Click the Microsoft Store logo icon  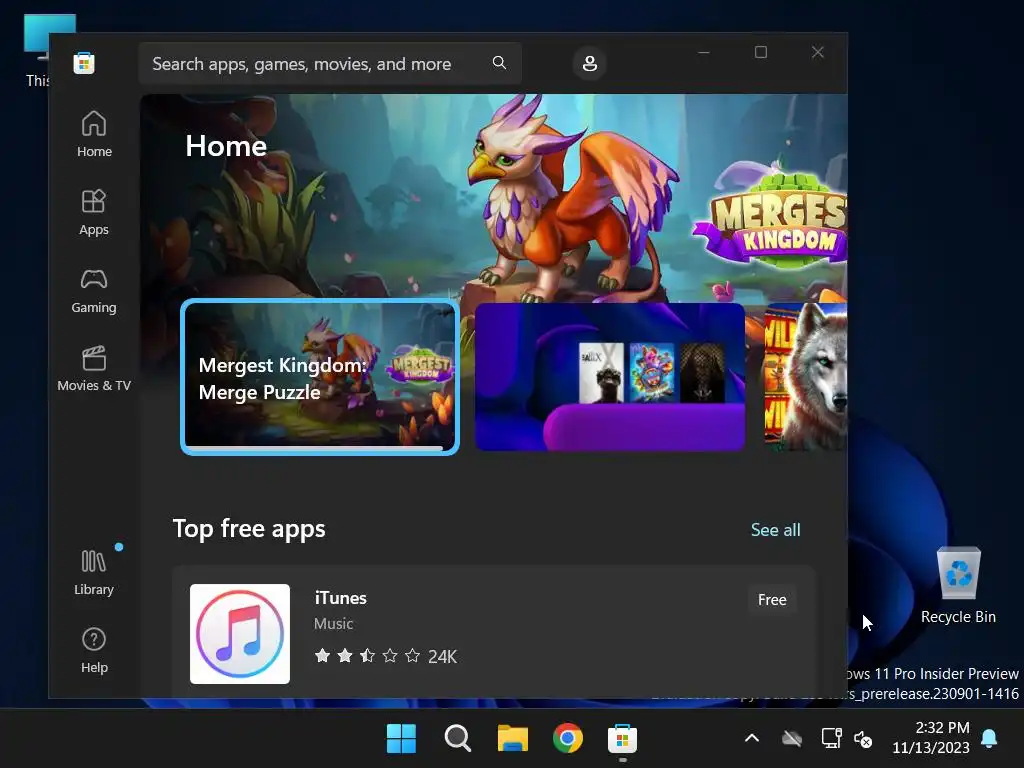(84, 63)
